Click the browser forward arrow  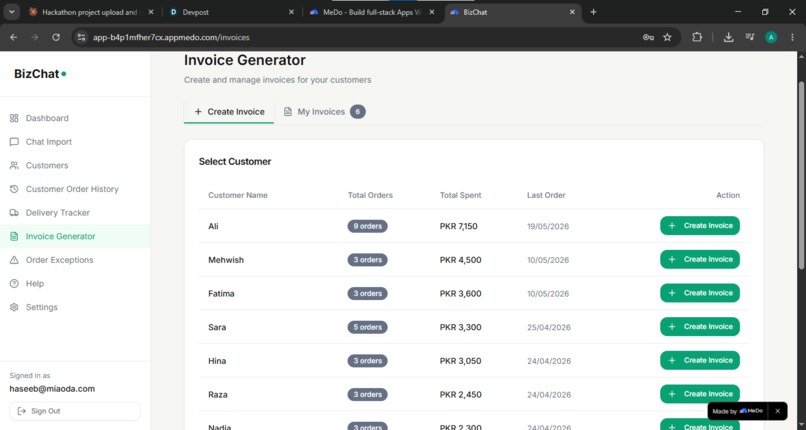pyautogui.click(x=34, y=38)
